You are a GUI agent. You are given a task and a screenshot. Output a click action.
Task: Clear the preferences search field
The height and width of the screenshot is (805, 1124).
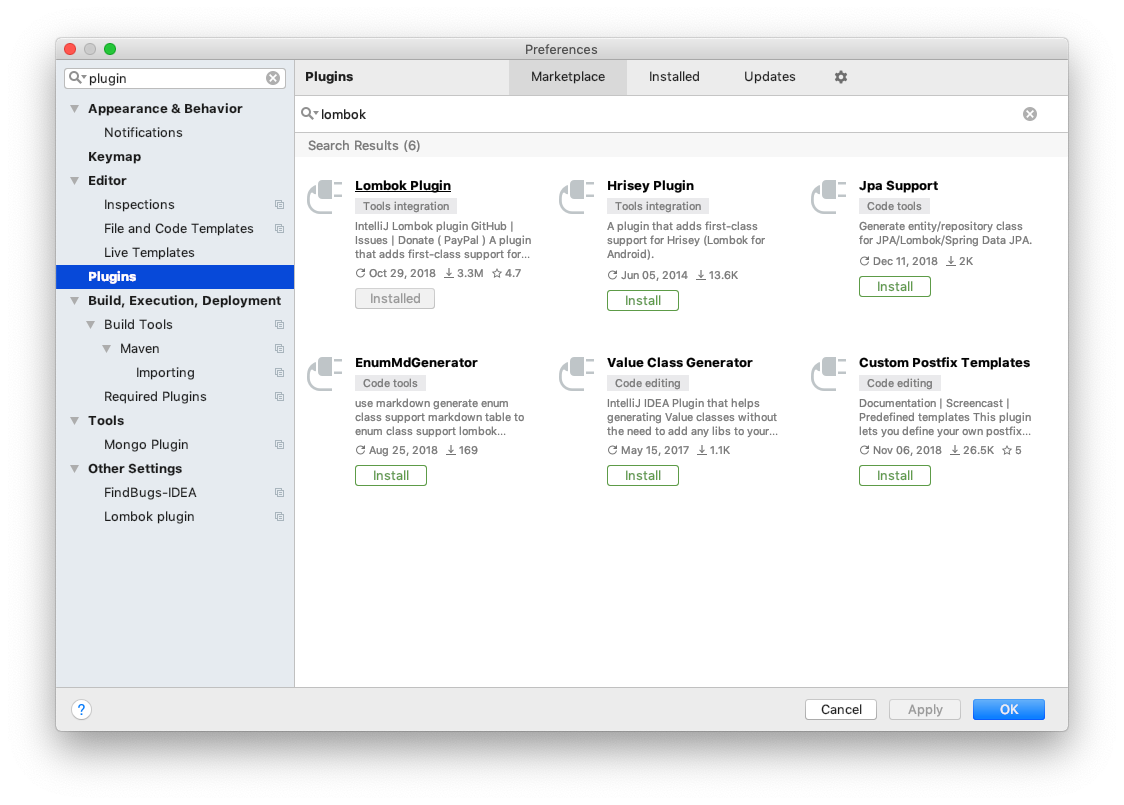pos(273,78)
